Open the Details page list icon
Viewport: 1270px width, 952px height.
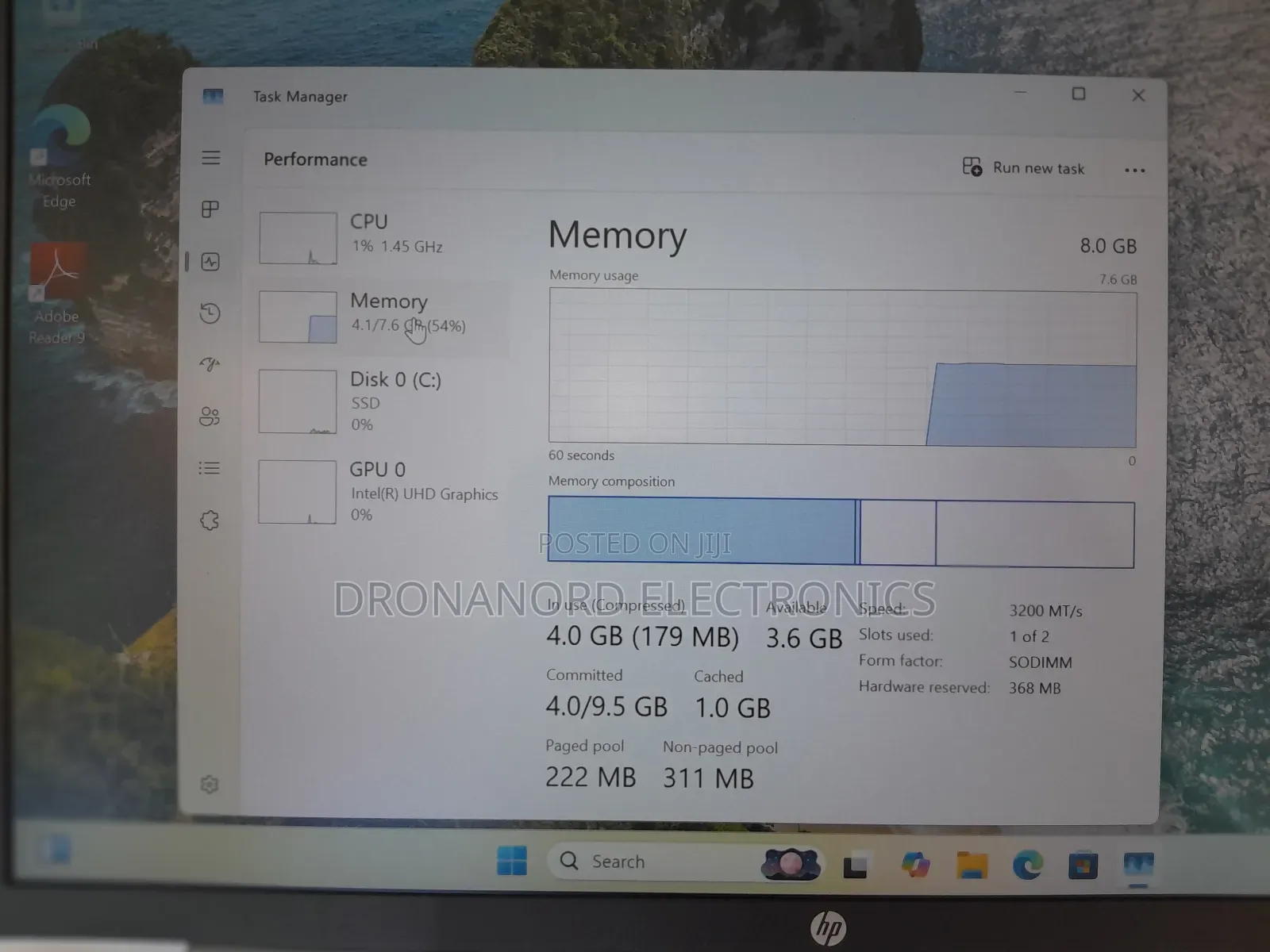pyautogui.click(x=209, y=468)
